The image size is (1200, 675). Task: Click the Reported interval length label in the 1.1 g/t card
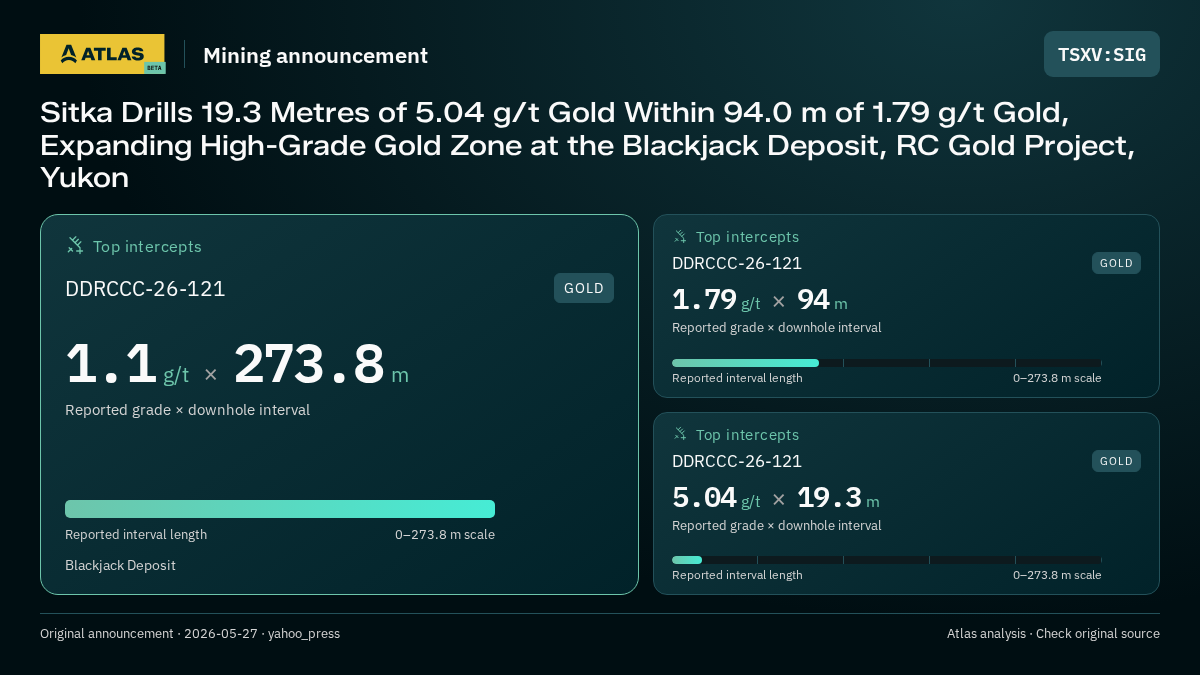pos(136,535)
